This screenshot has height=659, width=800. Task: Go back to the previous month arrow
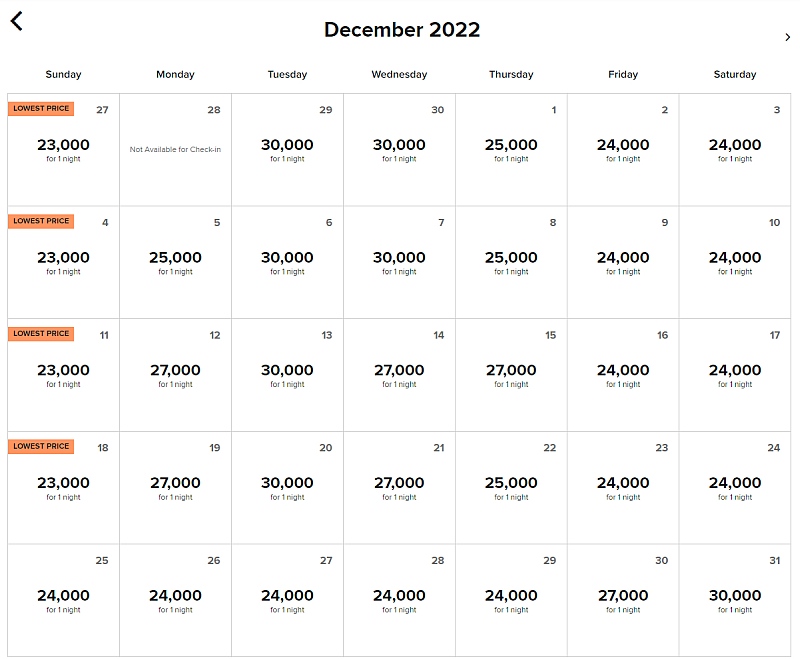[x=16, y=21]
